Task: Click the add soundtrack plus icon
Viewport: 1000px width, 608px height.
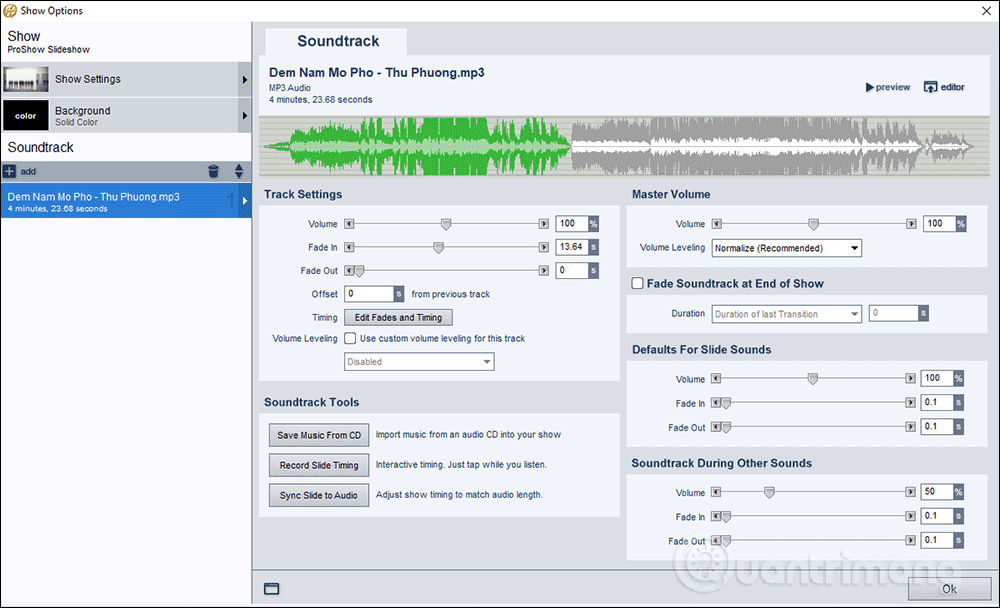Action: (x=9, y=171)
